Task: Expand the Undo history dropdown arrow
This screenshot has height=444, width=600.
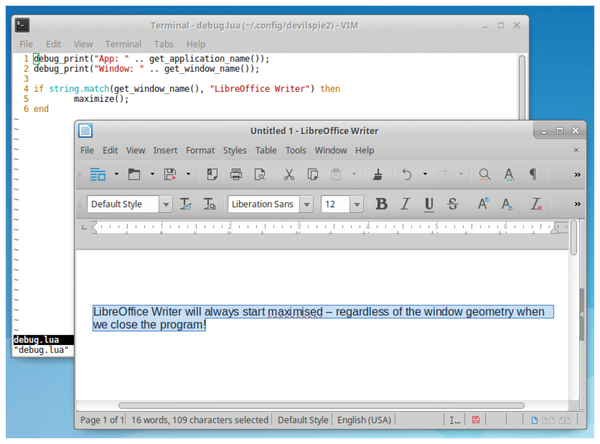Action: [425, 174]
